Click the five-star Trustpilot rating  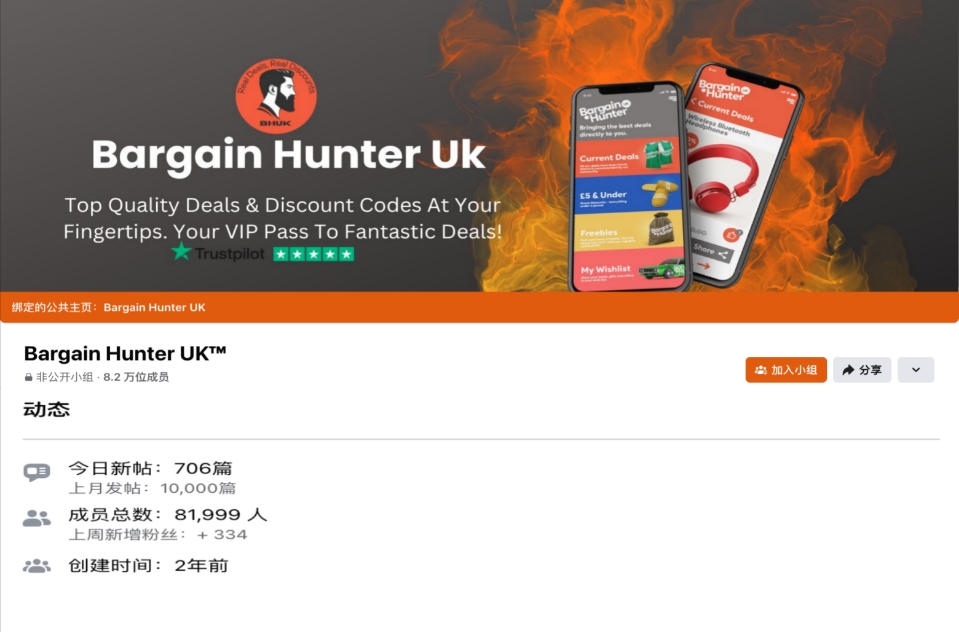314,254
